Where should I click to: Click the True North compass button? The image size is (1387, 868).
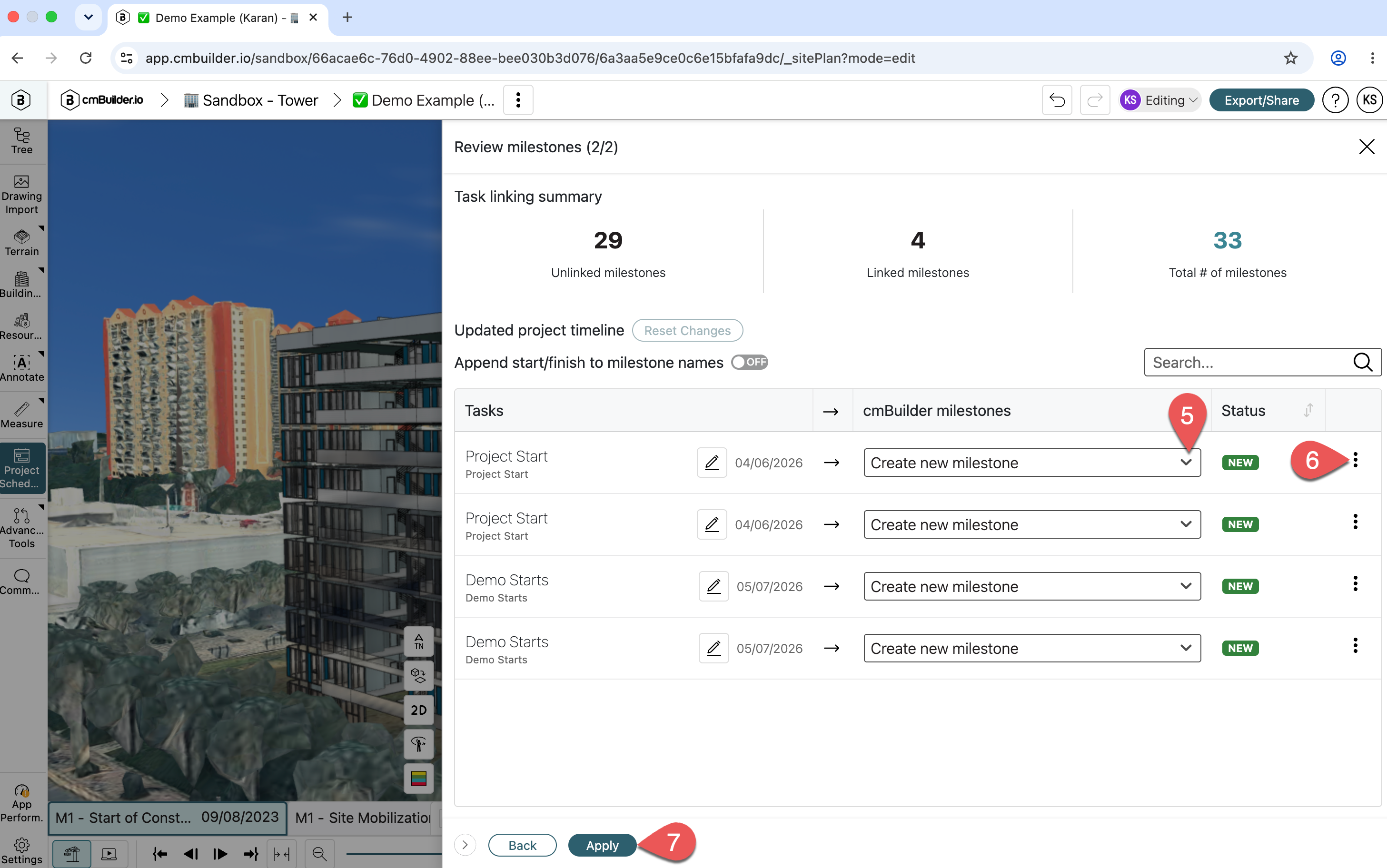[419, 641]
